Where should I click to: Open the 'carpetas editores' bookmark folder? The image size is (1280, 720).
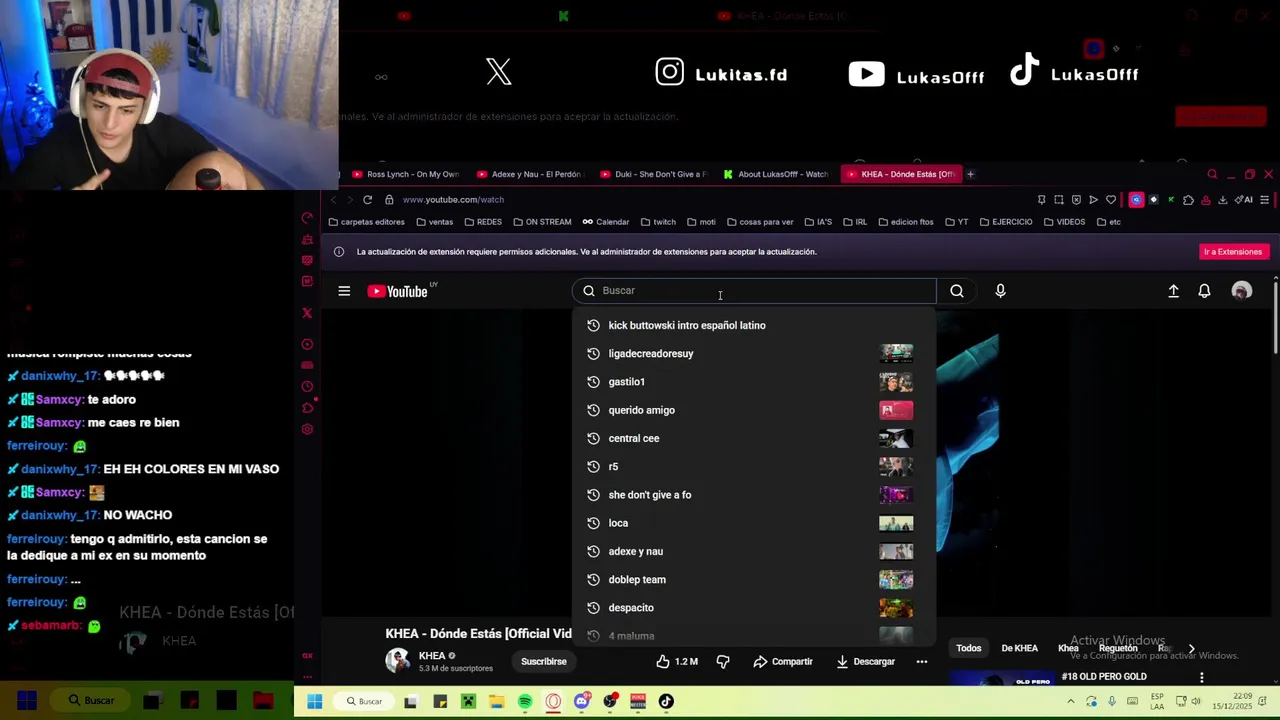tap(366, 222)
